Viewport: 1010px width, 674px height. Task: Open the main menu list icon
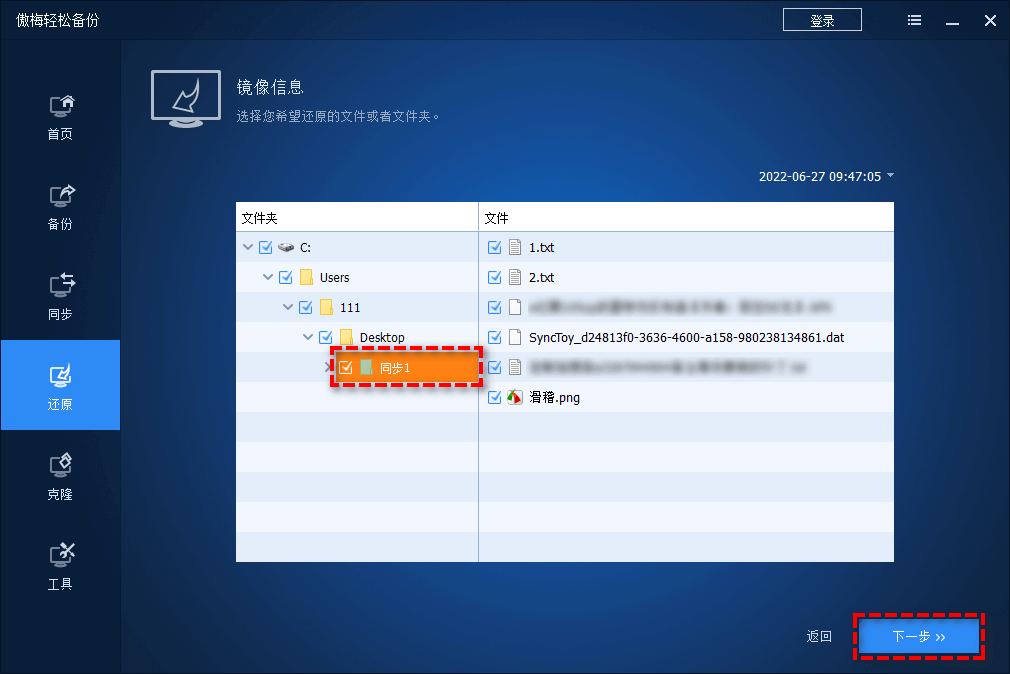[913, 19]
